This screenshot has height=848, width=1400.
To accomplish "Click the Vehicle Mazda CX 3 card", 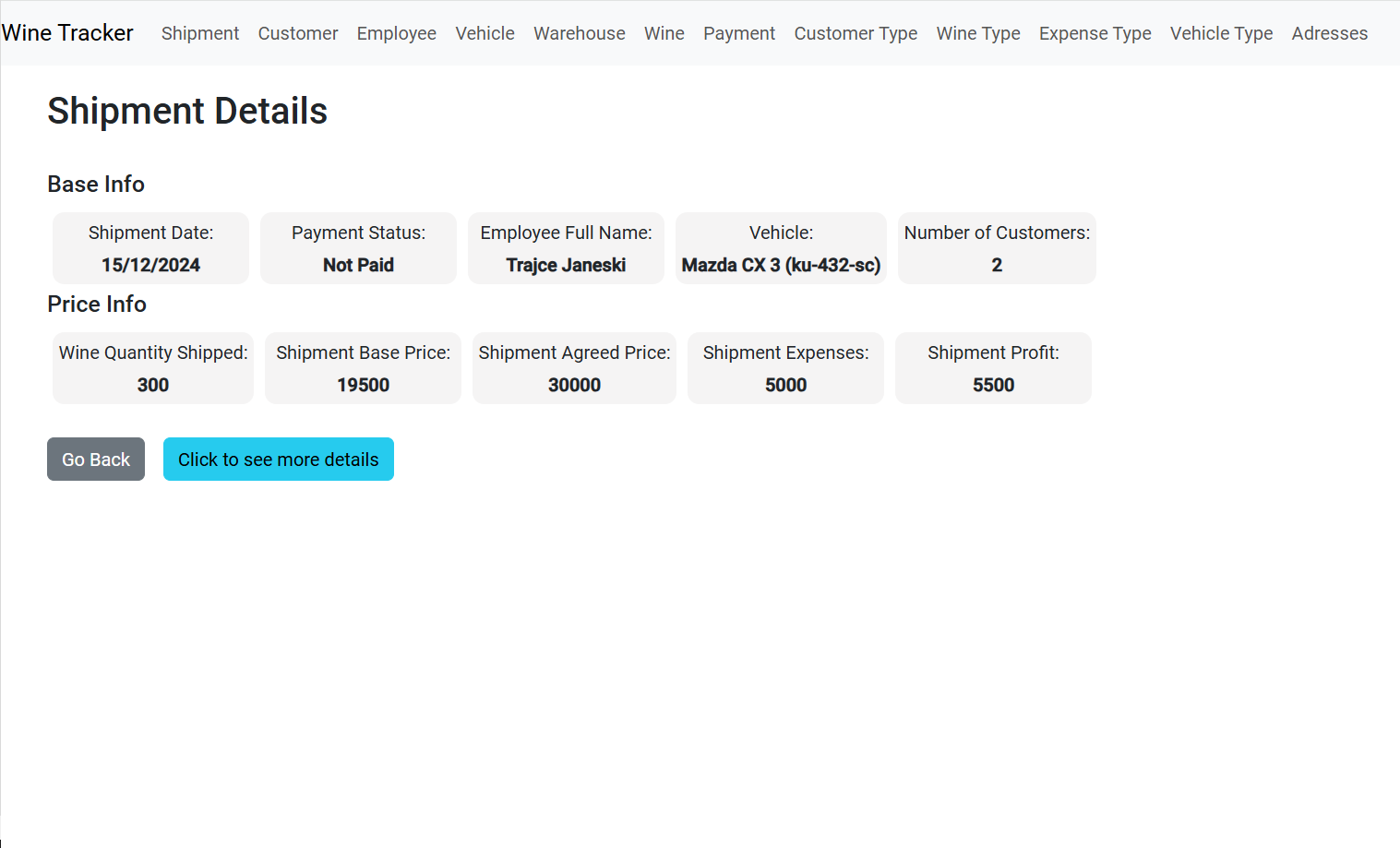I will (781, 248).
